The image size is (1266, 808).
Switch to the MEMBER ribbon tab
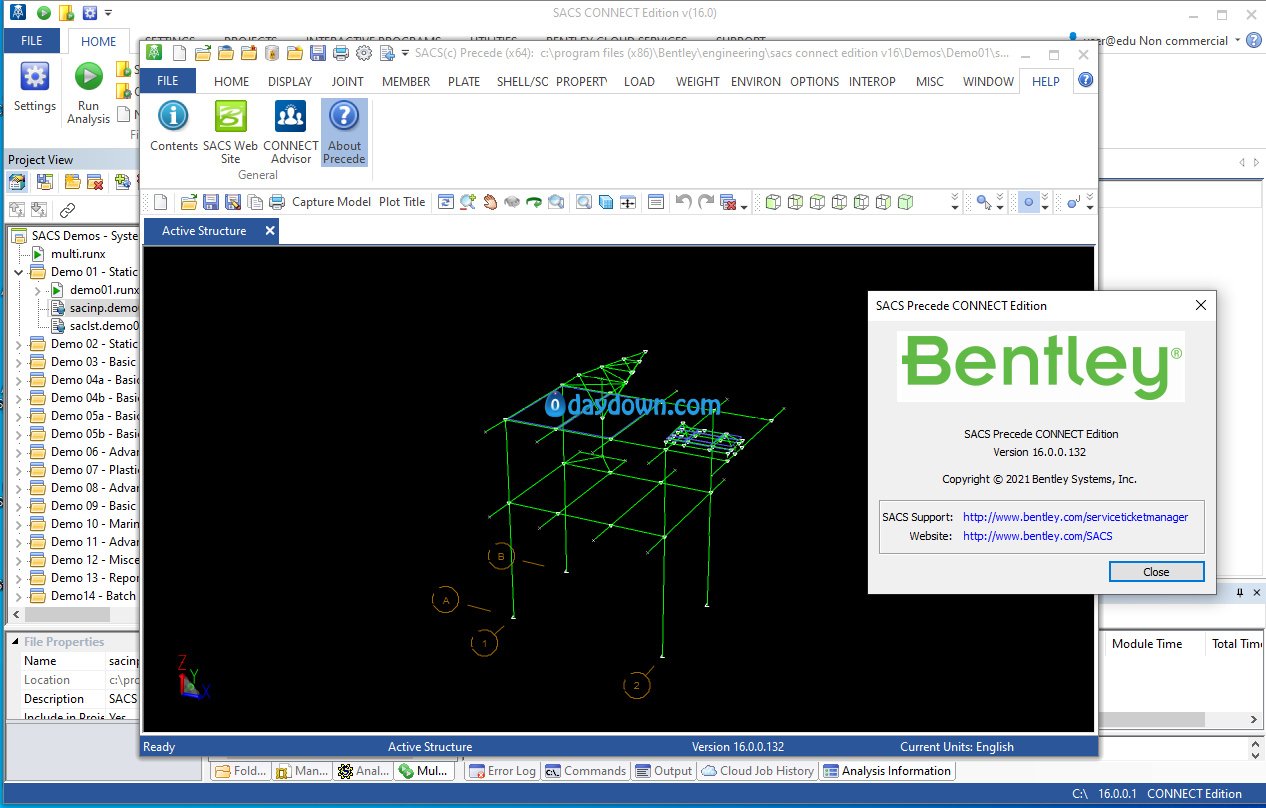[406, 81]
